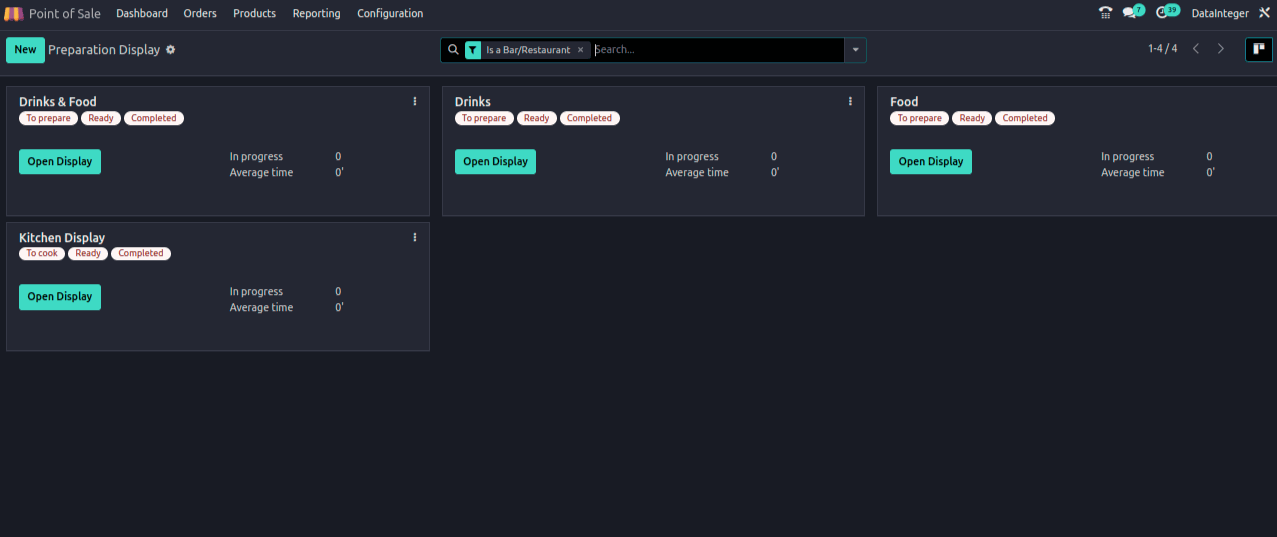Open the chat messages icon
Screen dimensions: 1277x537
(x=1130, y=13)
